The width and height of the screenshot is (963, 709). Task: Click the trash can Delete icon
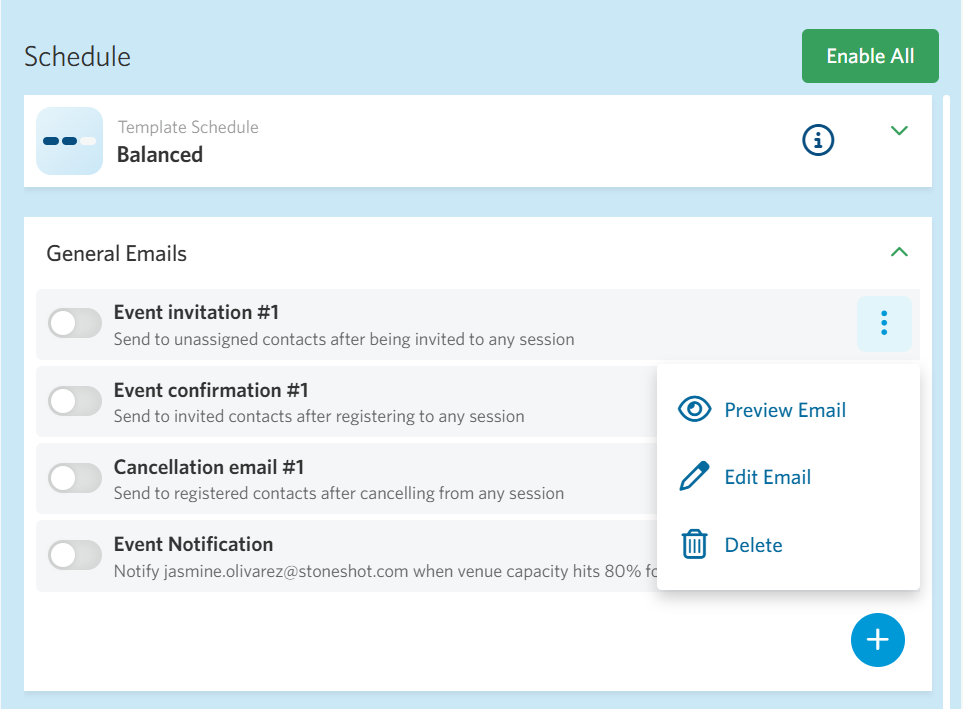pos(694,545)
